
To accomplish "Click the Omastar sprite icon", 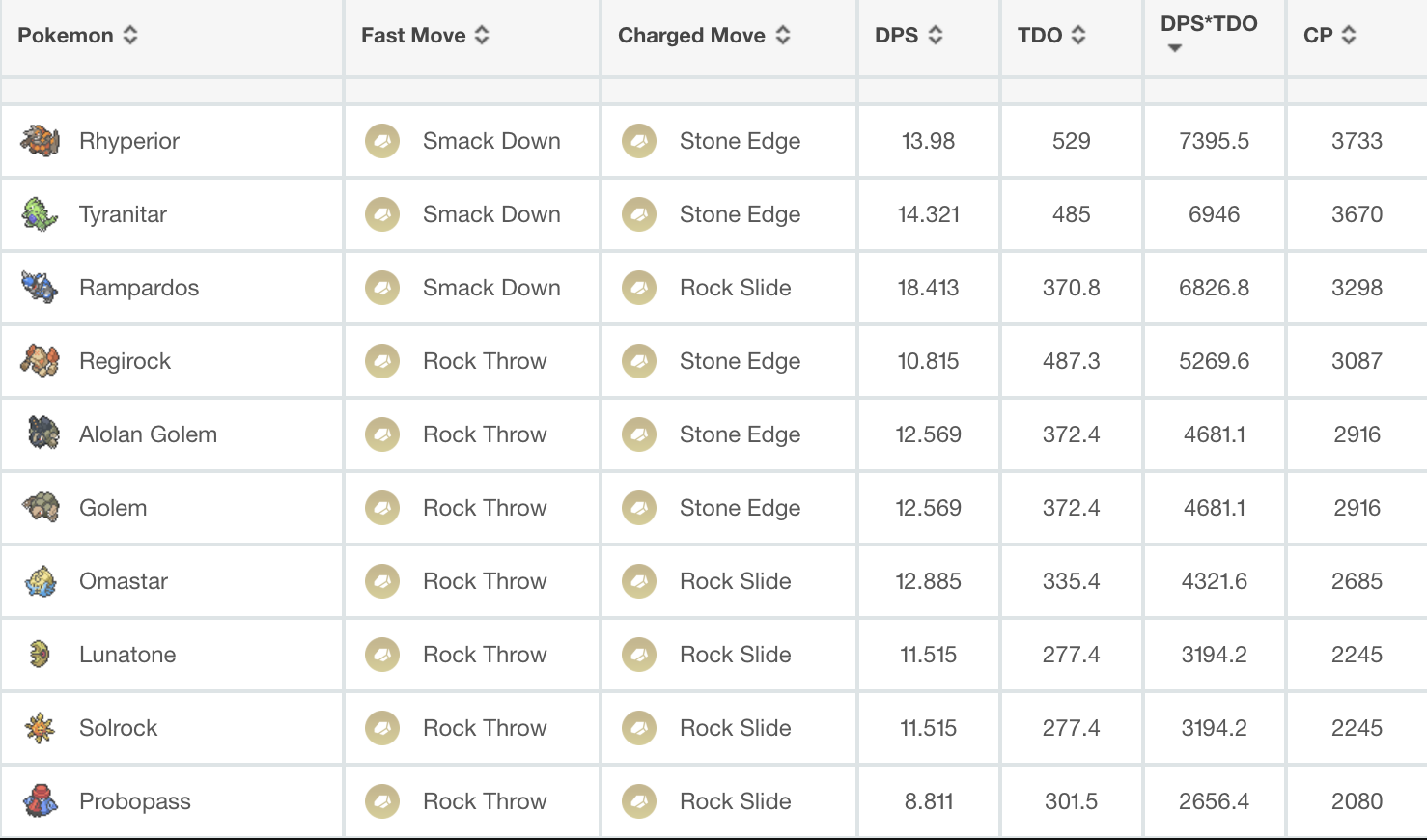I will [x=41, y=581].
